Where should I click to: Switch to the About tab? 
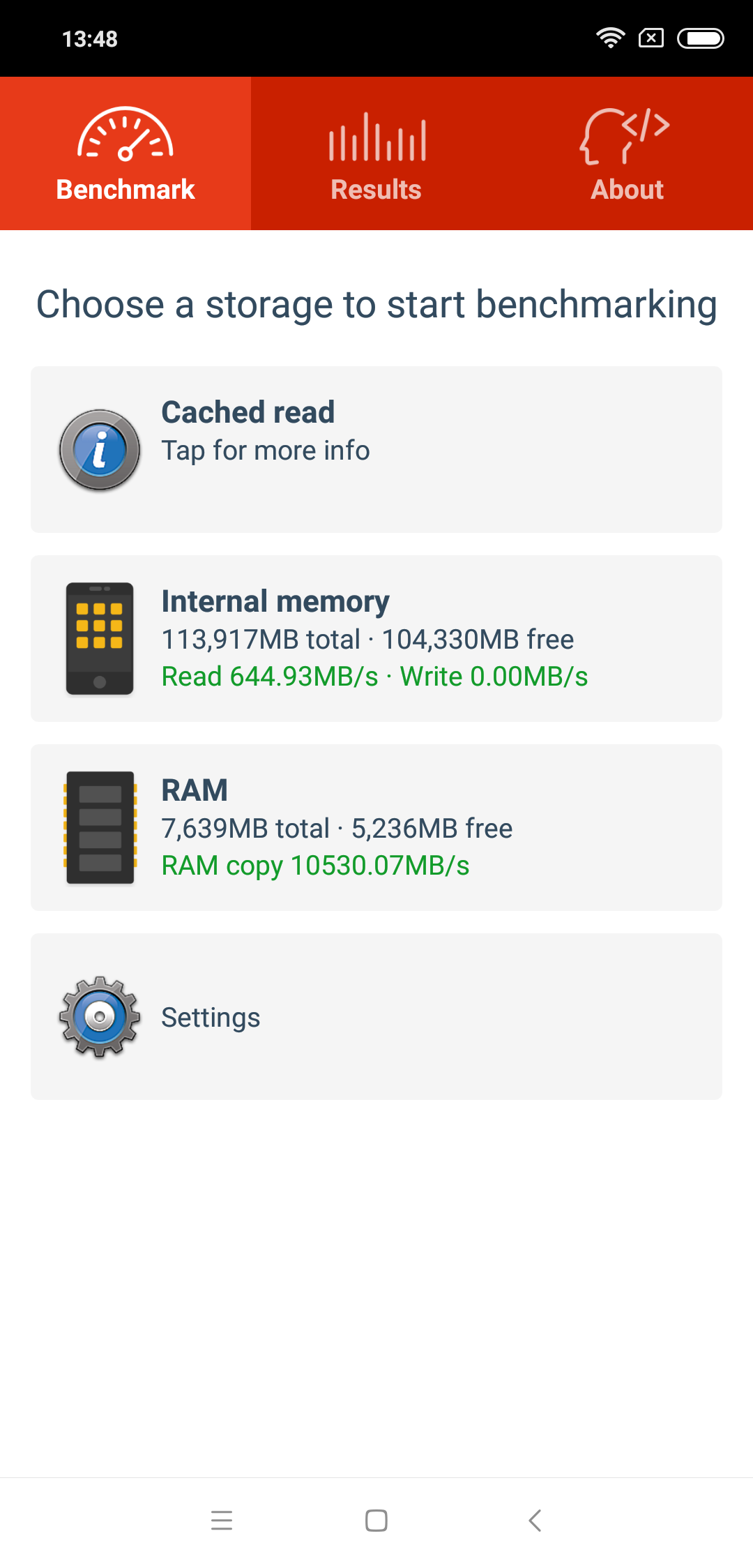(x=627, y=153)
